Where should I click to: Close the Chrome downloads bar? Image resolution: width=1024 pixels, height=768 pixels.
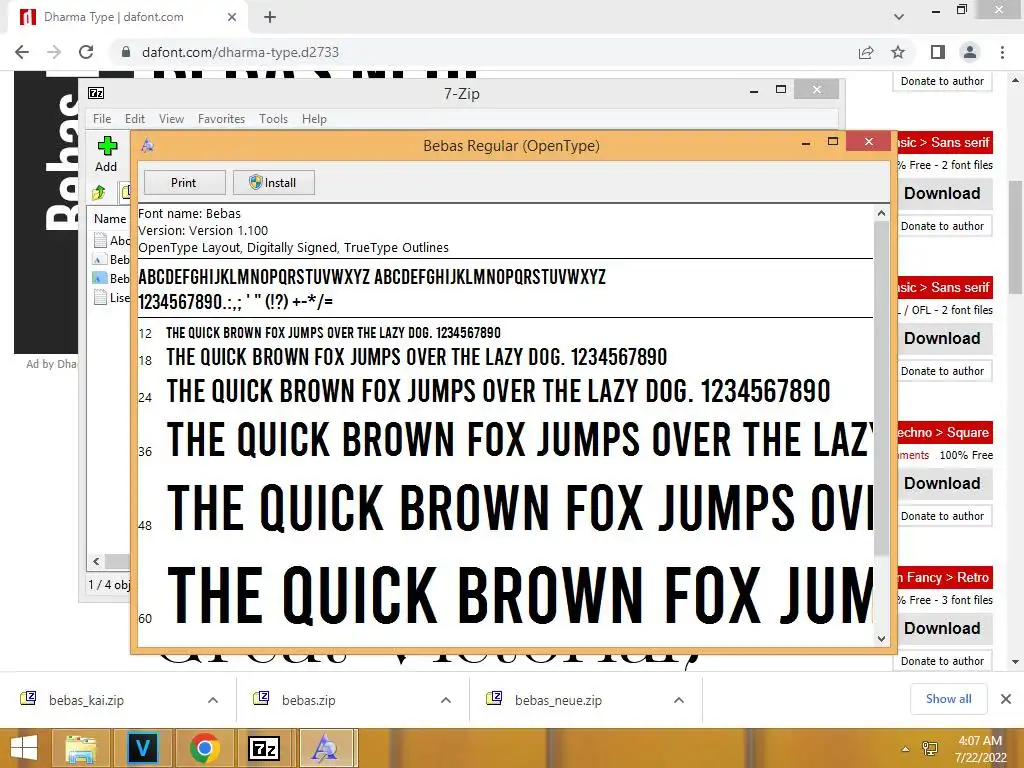1006,699
